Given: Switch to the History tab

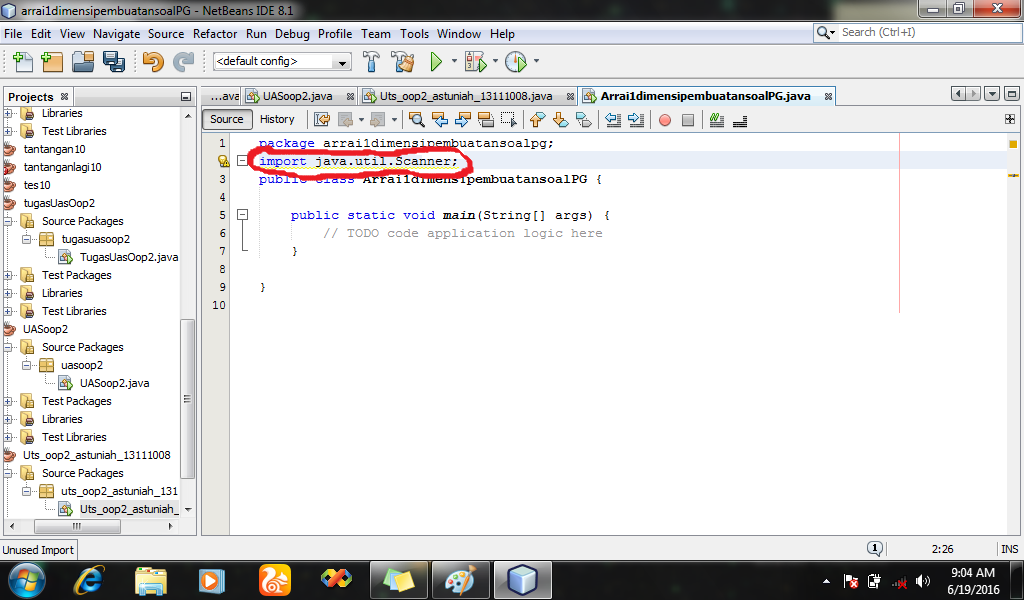Looking at the screenshot, I should click(x=277, y=119).
